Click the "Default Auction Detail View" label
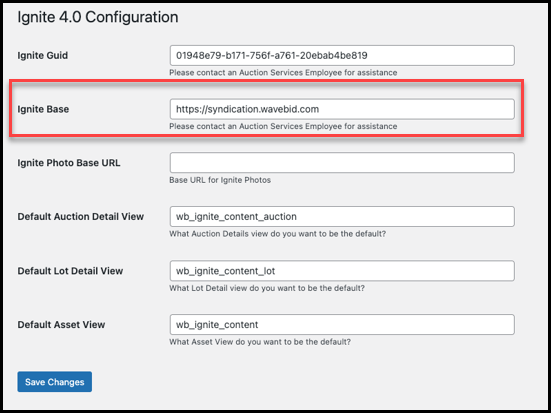The height and width of the screenshot is (413, 551). click(80, 217)
